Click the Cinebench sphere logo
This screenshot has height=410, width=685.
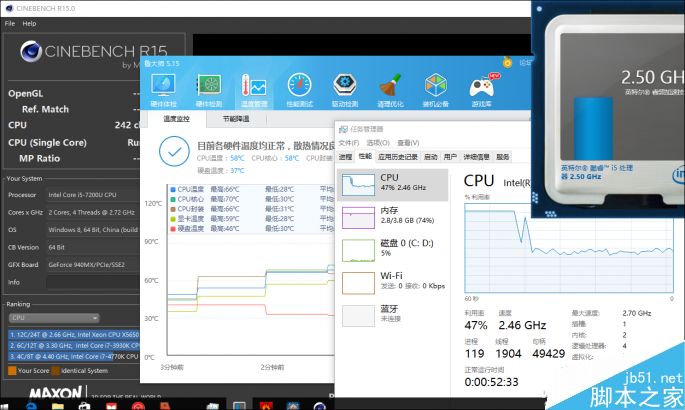click(x=31, y=52)
